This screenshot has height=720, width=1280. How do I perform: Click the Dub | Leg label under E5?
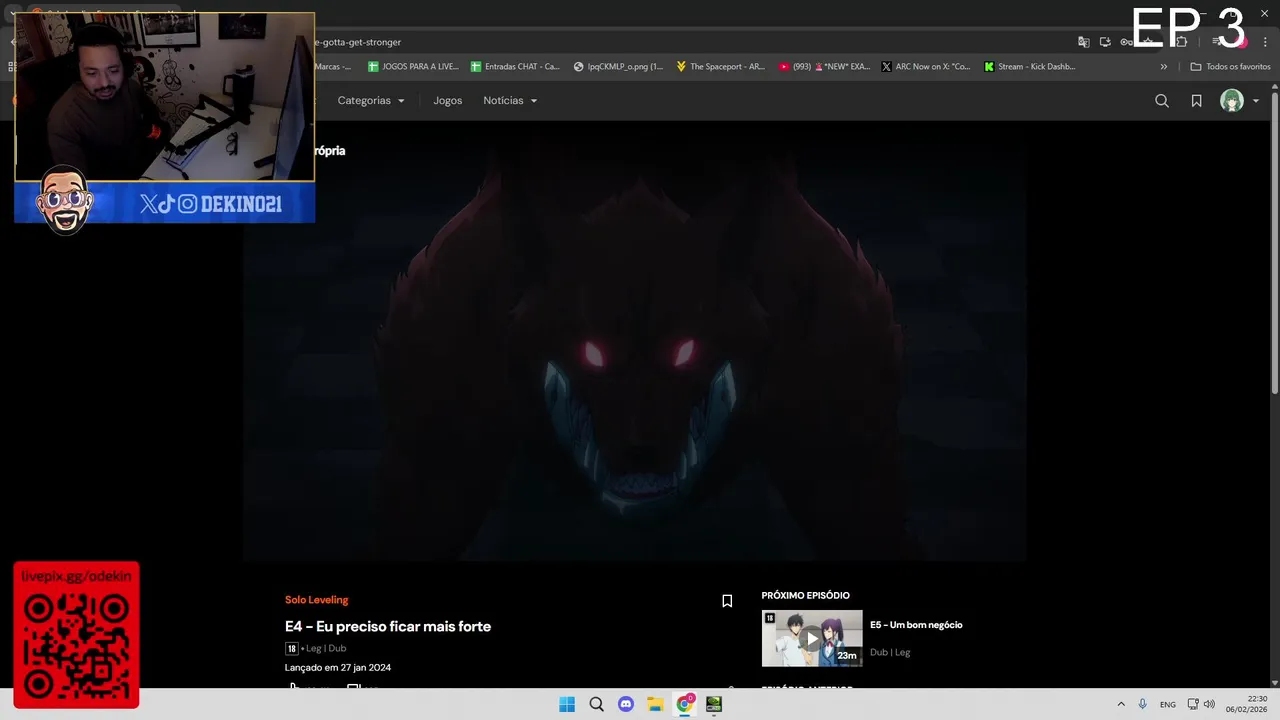[890, 652]
